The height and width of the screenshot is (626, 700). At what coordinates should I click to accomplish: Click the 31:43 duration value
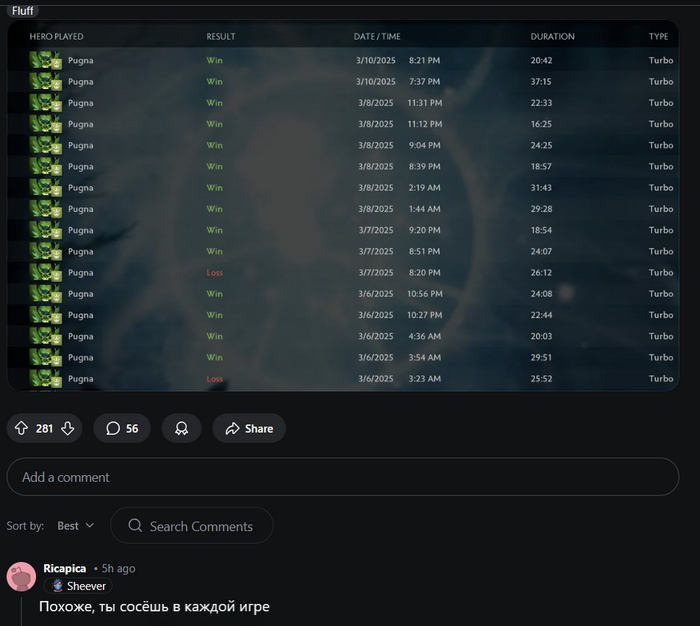coord(541,188)
